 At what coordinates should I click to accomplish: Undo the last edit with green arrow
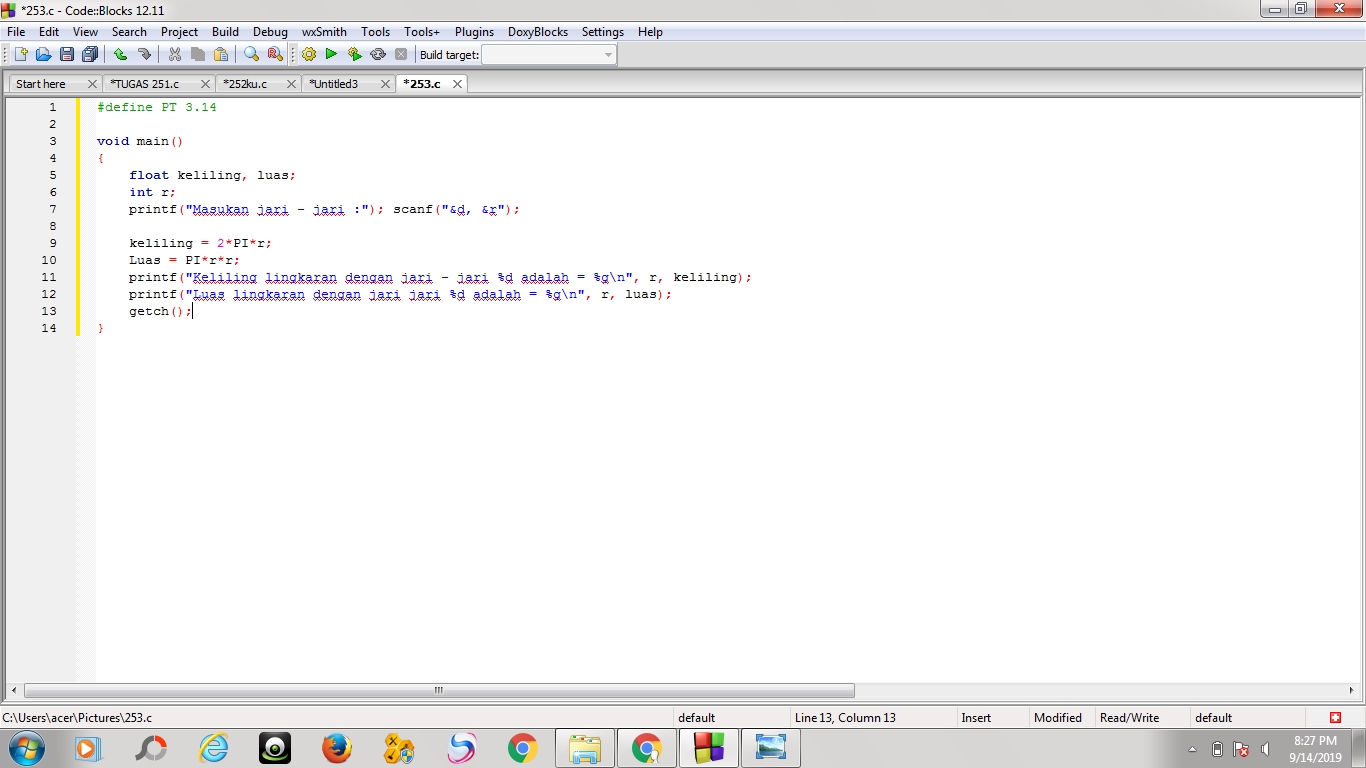pos(120,54)
